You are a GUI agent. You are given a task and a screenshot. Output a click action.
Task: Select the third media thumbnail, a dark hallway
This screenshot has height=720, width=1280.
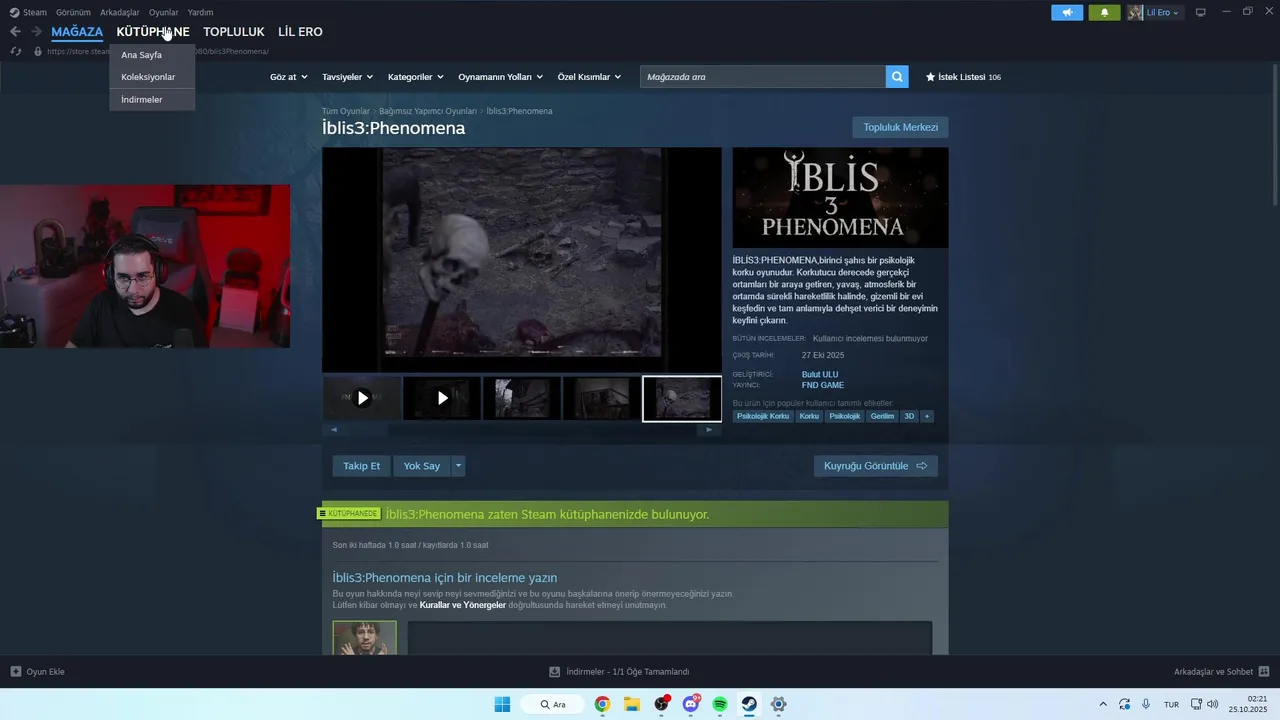[x=522, y=398]
